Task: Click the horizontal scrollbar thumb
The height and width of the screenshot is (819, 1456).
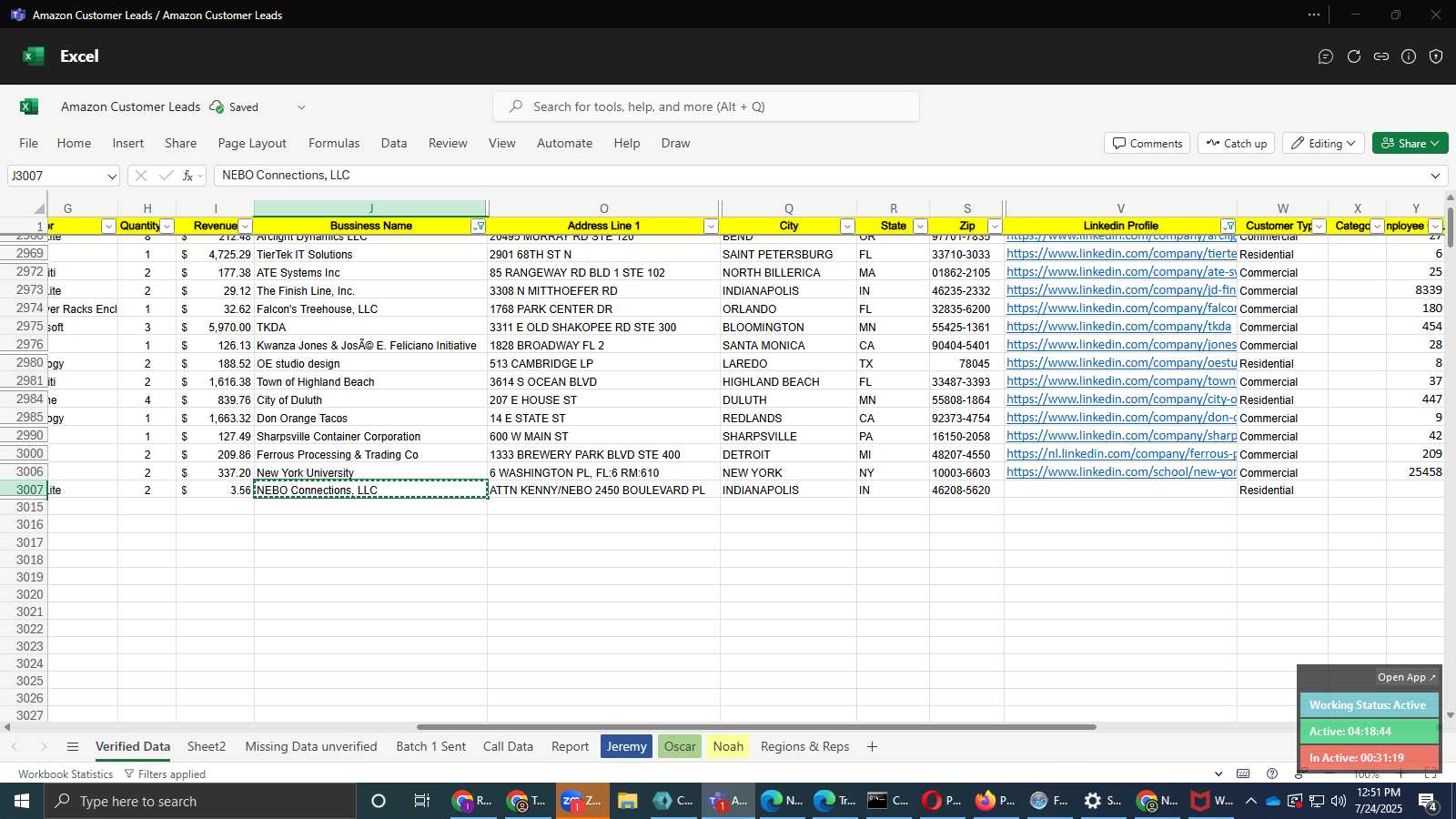Action: coord(756,727)
